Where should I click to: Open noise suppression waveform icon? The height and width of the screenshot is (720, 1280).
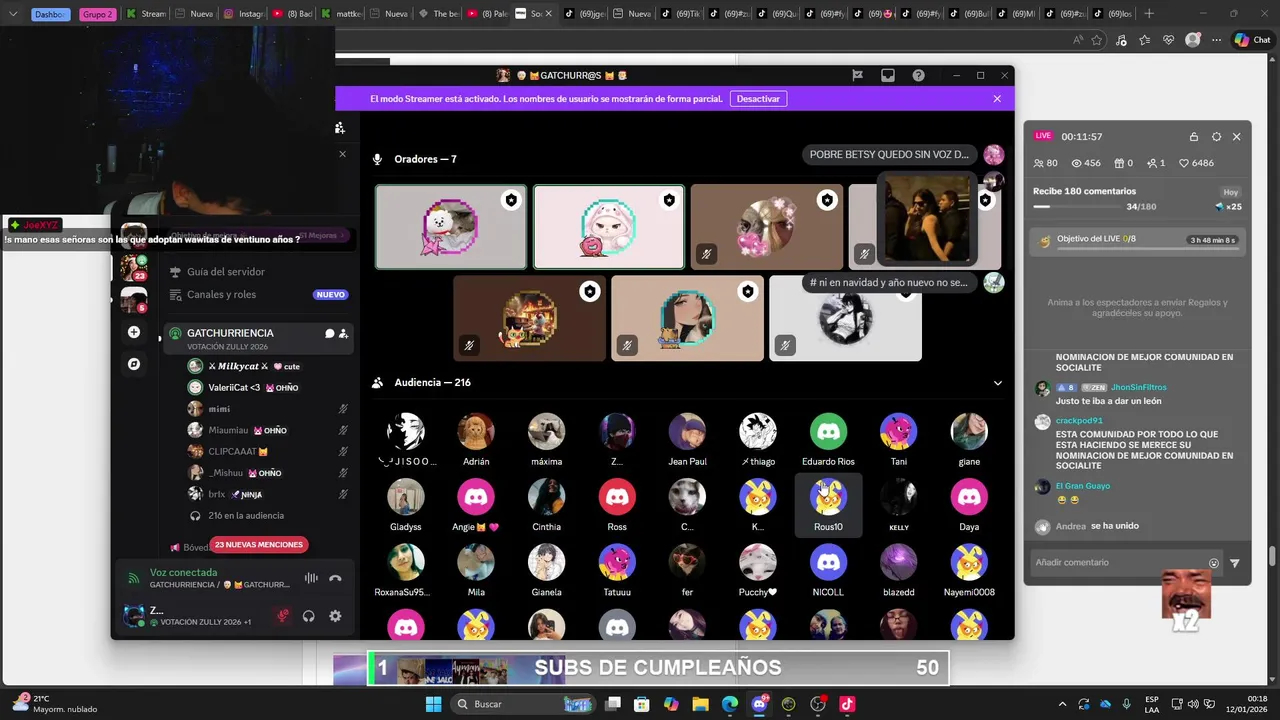tap(311, 578)
